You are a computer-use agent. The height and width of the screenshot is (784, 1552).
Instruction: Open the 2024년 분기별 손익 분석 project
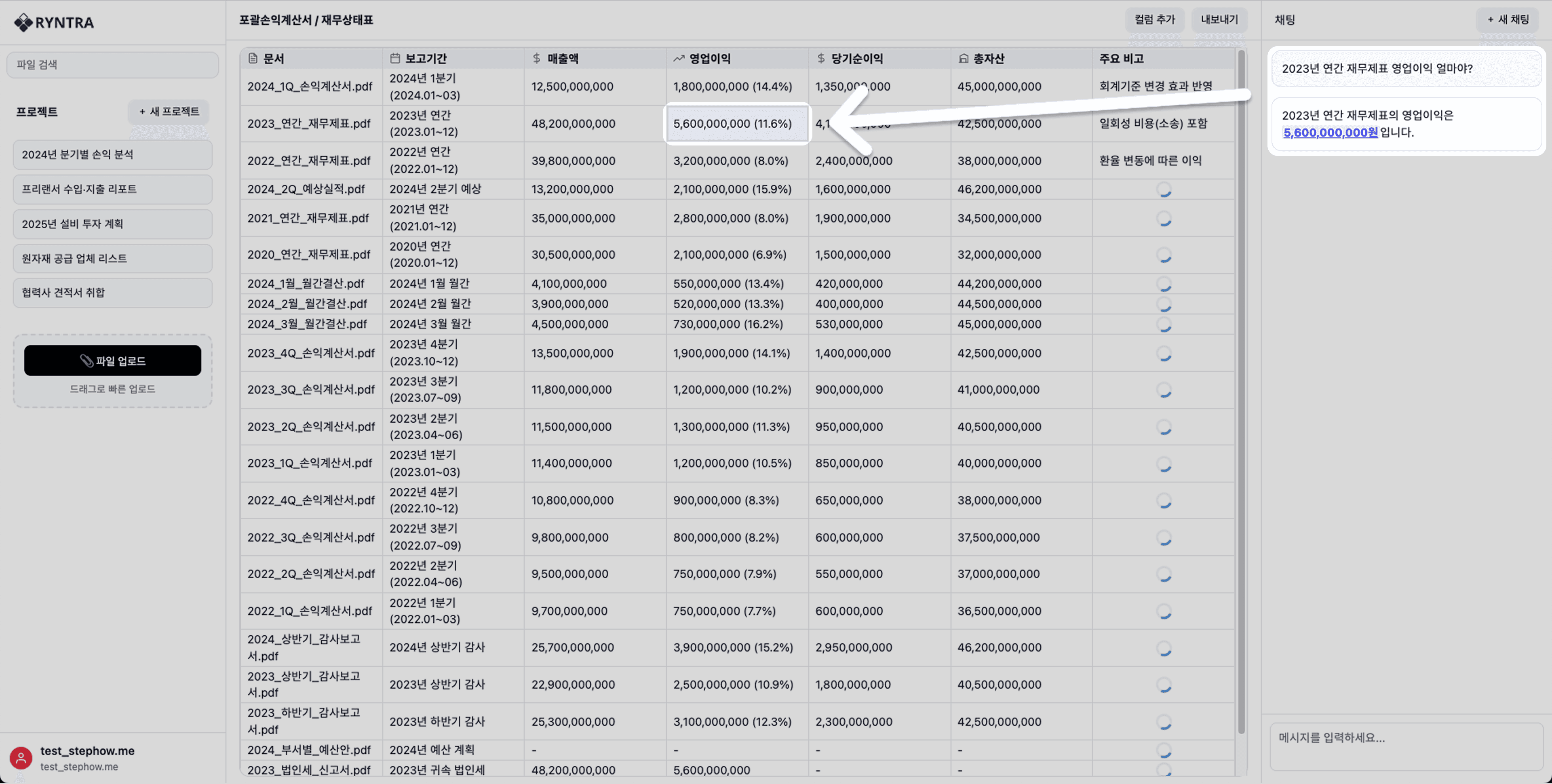(x=113, y=155)
